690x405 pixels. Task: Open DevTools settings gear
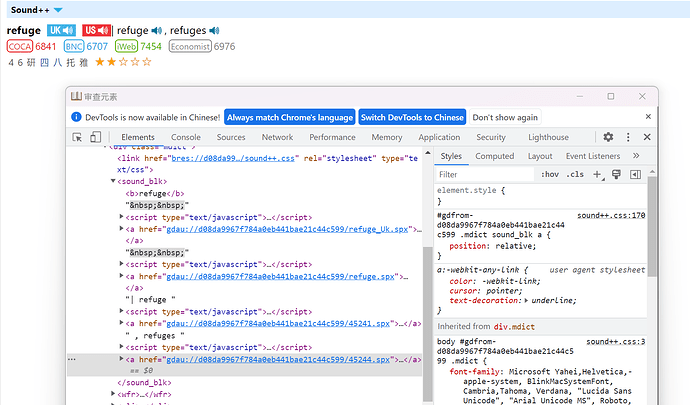pyautogui.click(x=608, y=137)
